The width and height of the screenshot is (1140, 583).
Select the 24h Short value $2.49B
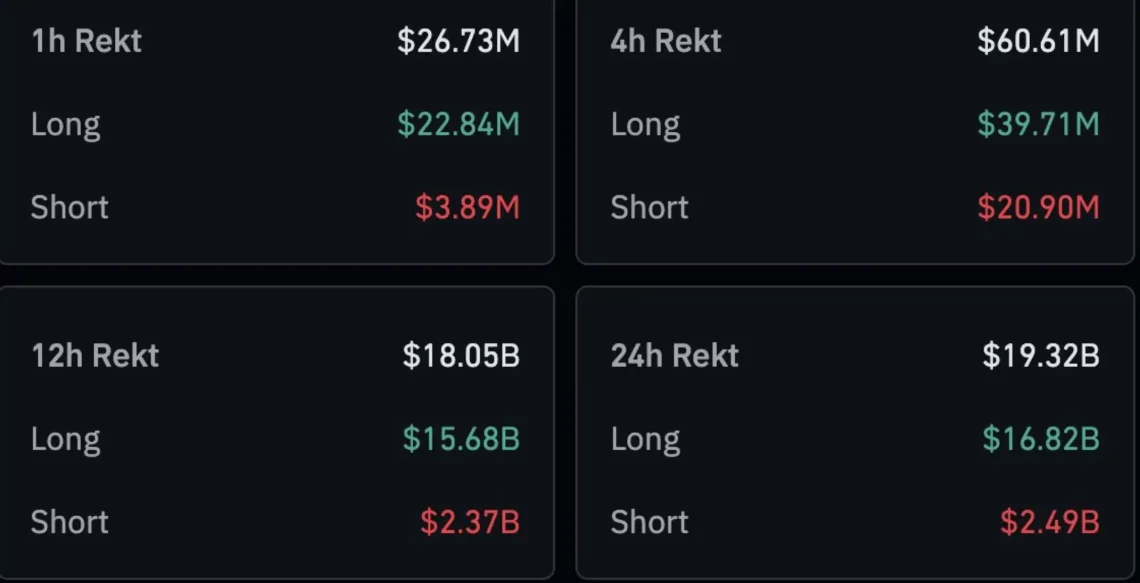[x=1049, y=521]
